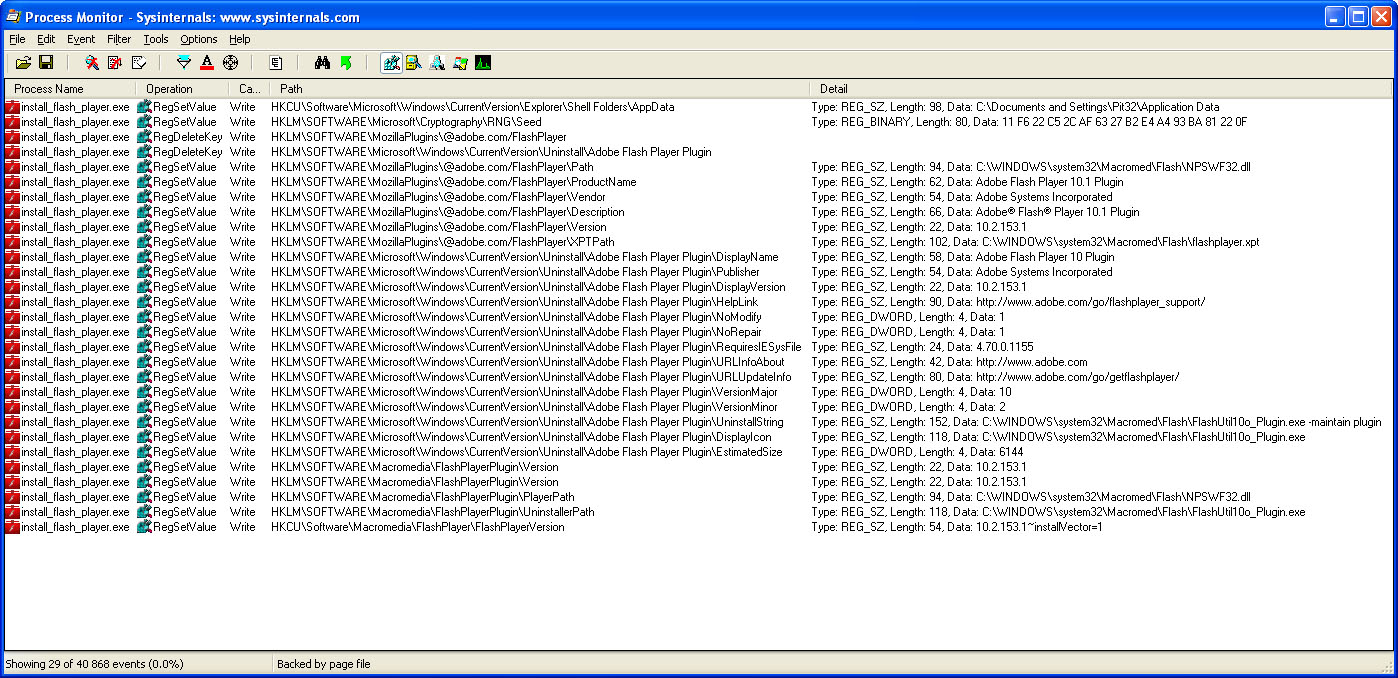Toggle the Autoscroll toolbar button

[115, 63]
